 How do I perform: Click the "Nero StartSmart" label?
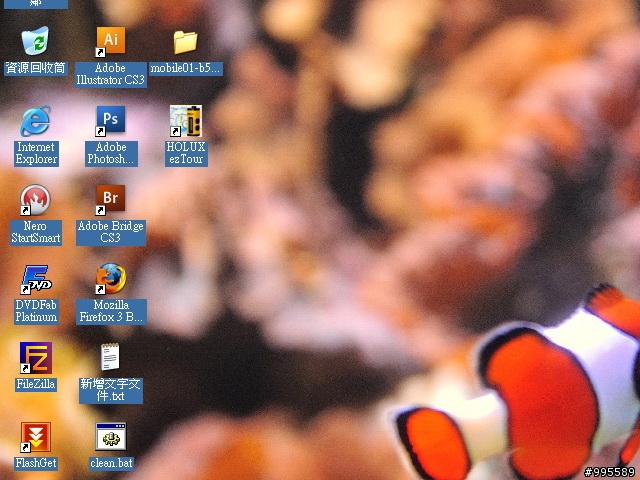coord(36,233)
